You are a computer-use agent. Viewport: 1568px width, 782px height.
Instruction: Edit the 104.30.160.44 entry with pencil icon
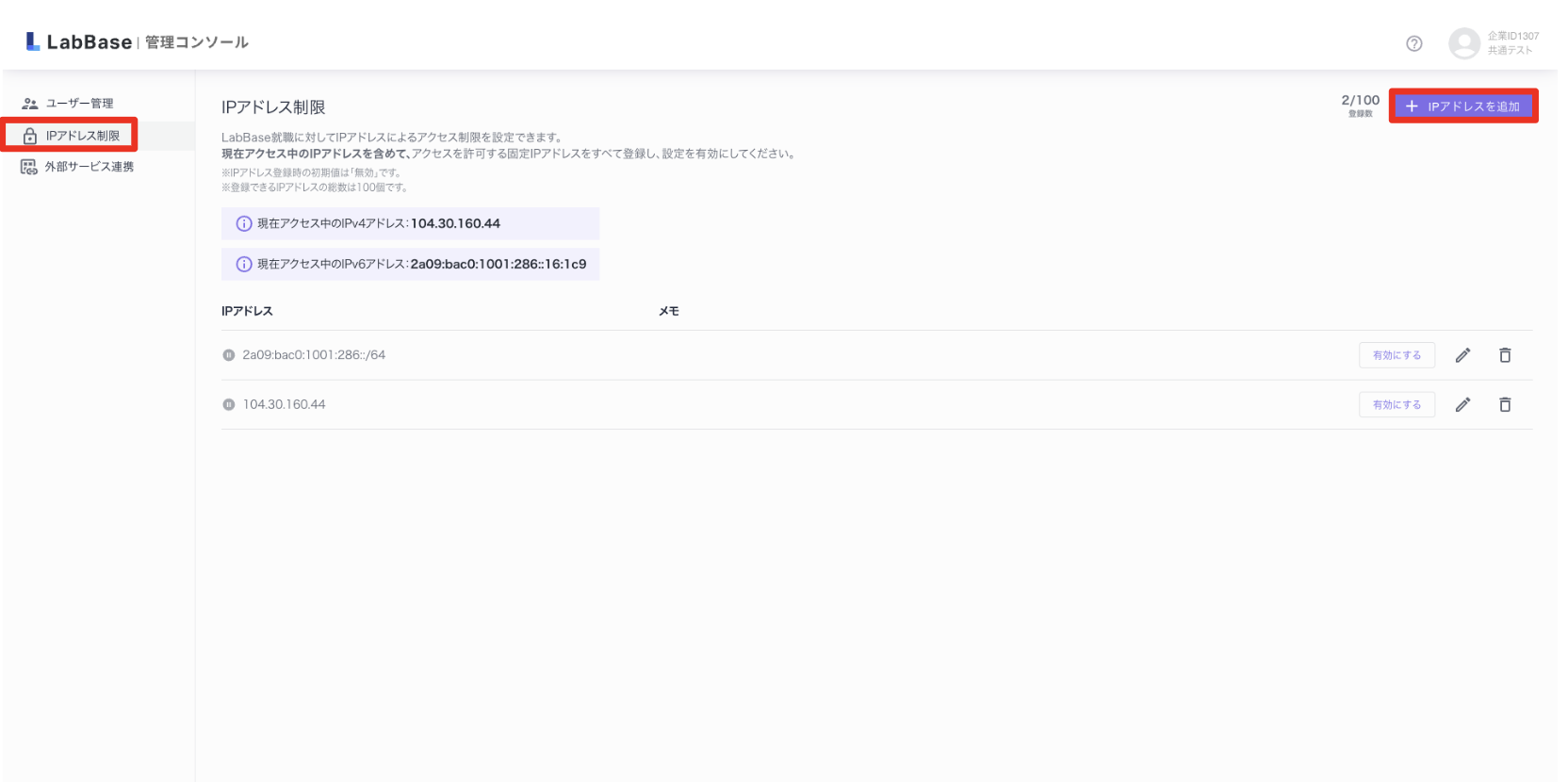(1462, 404)
